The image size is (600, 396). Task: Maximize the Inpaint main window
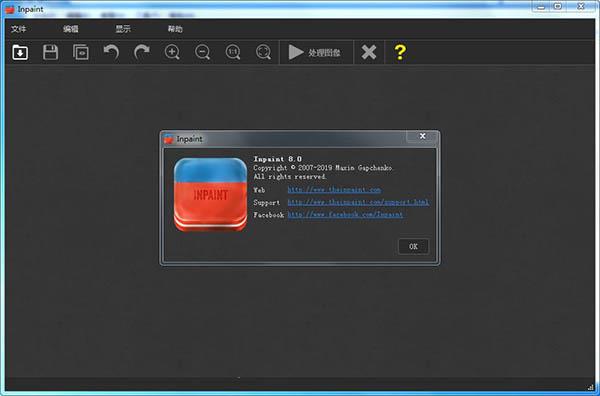pos(558,7)
